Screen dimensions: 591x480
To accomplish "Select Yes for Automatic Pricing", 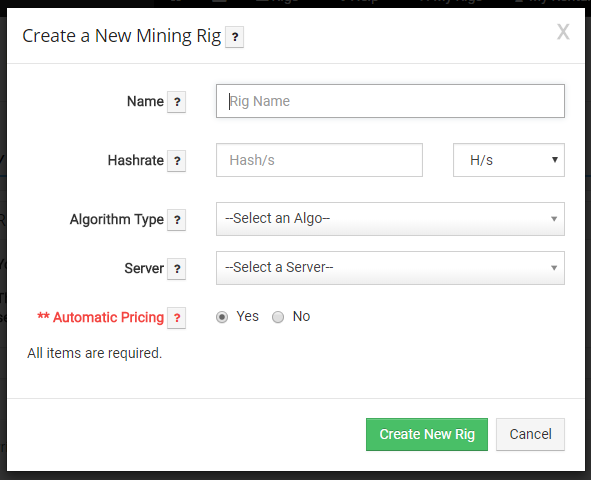I will click(222, 317).
